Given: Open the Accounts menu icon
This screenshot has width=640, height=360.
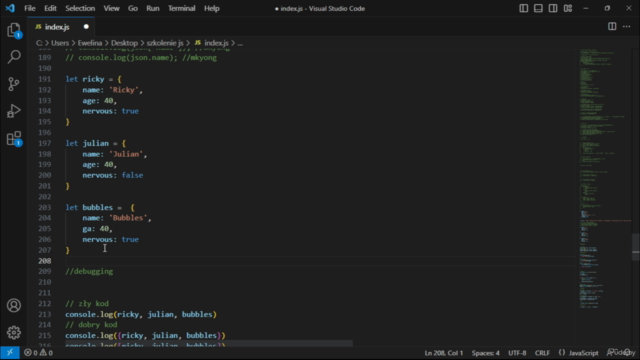Looking at the screenshot, I should 14,305.
